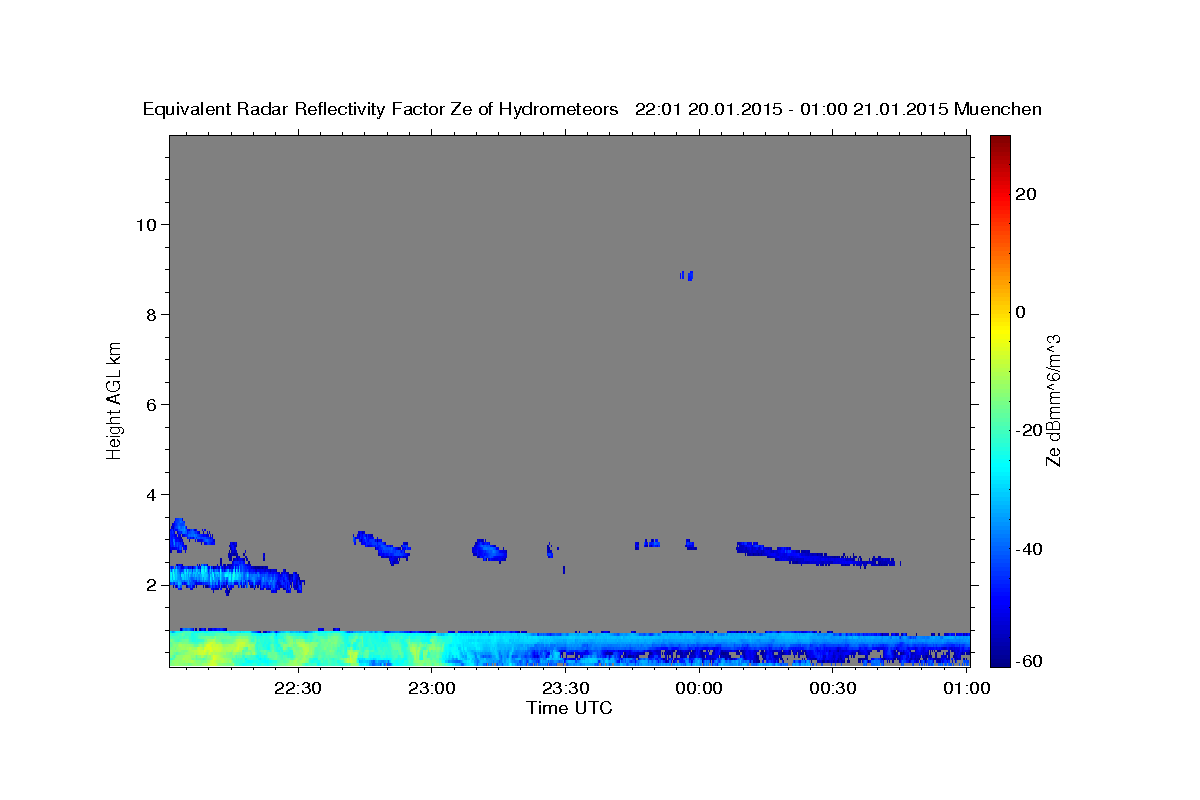1200x800 pixels.
Task: Click the cloud echo just after 23:00
Action: coord(489,550)
